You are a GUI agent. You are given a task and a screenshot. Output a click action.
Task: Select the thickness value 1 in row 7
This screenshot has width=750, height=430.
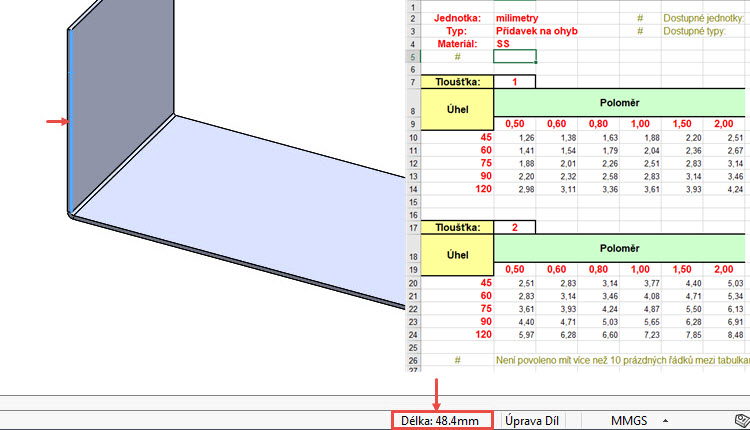pyautogui.click(x=515, y=82)
